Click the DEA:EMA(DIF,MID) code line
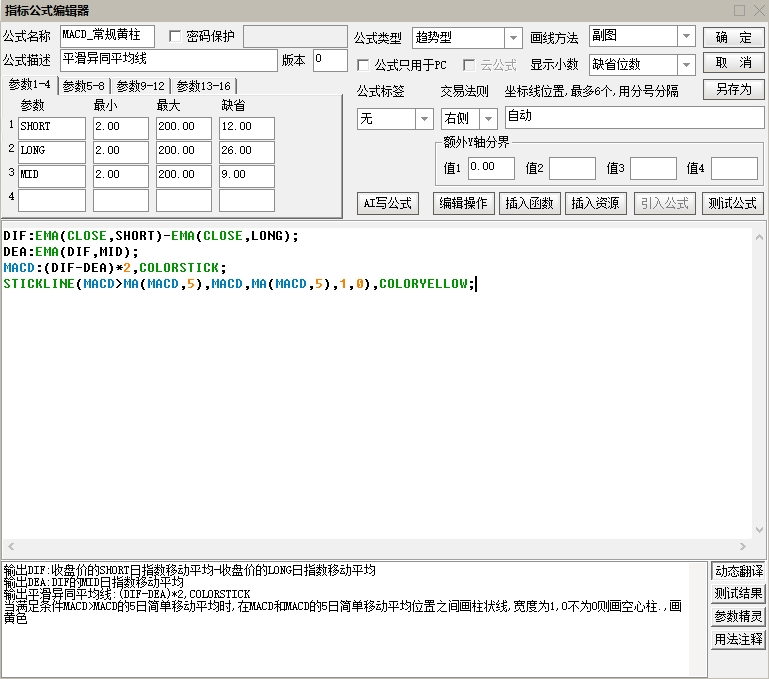The width and height of the screenshot is (769, 679). pos(71,252)
